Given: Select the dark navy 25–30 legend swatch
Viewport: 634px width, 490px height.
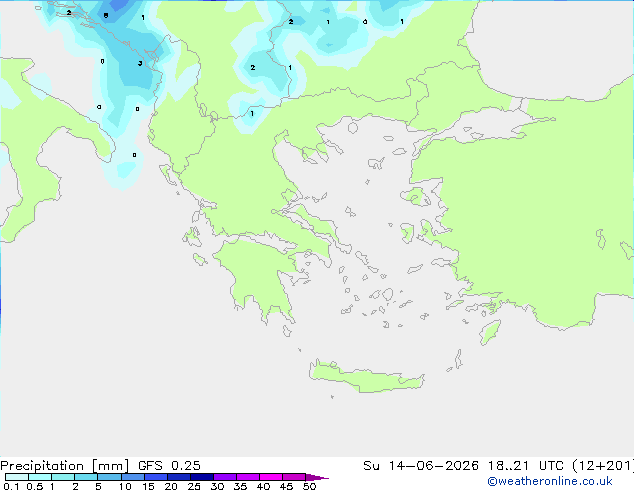Looking at the screenshot, I should tap(202, 477).
